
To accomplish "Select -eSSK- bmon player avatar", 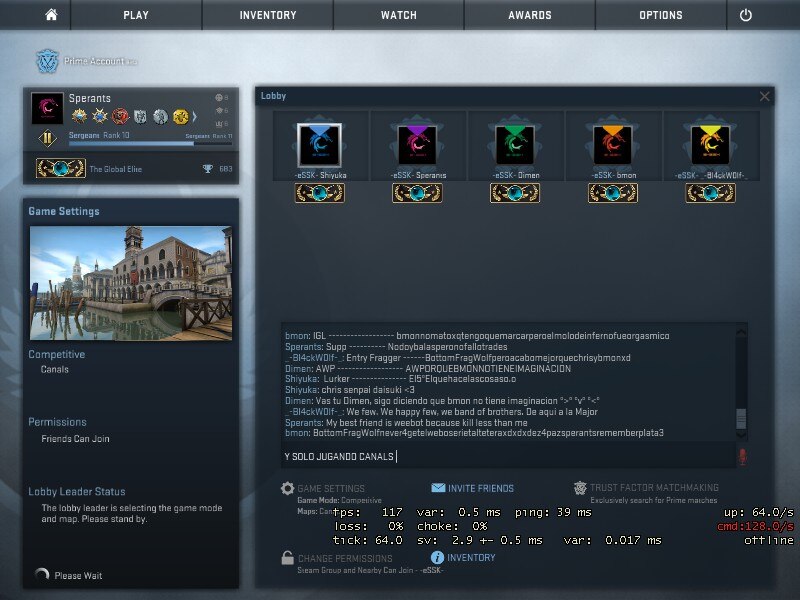I will (612, 145).
